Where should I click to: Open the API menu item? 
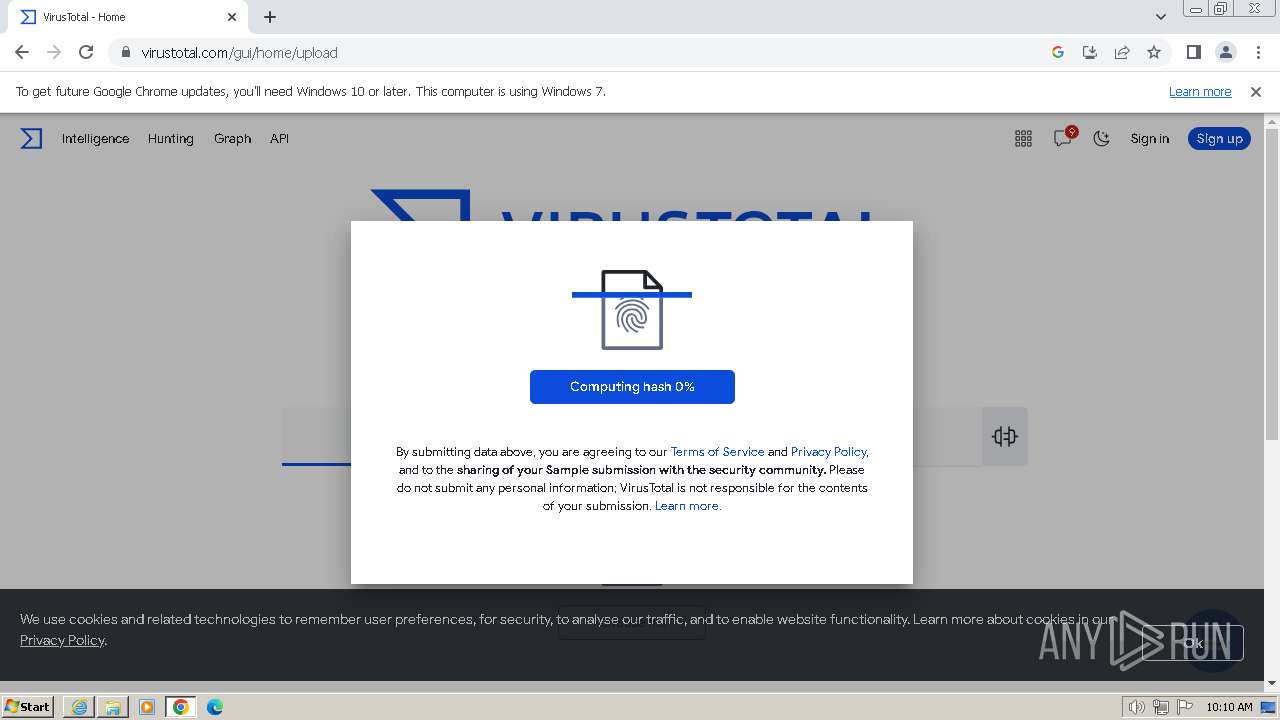click(279, 139)
